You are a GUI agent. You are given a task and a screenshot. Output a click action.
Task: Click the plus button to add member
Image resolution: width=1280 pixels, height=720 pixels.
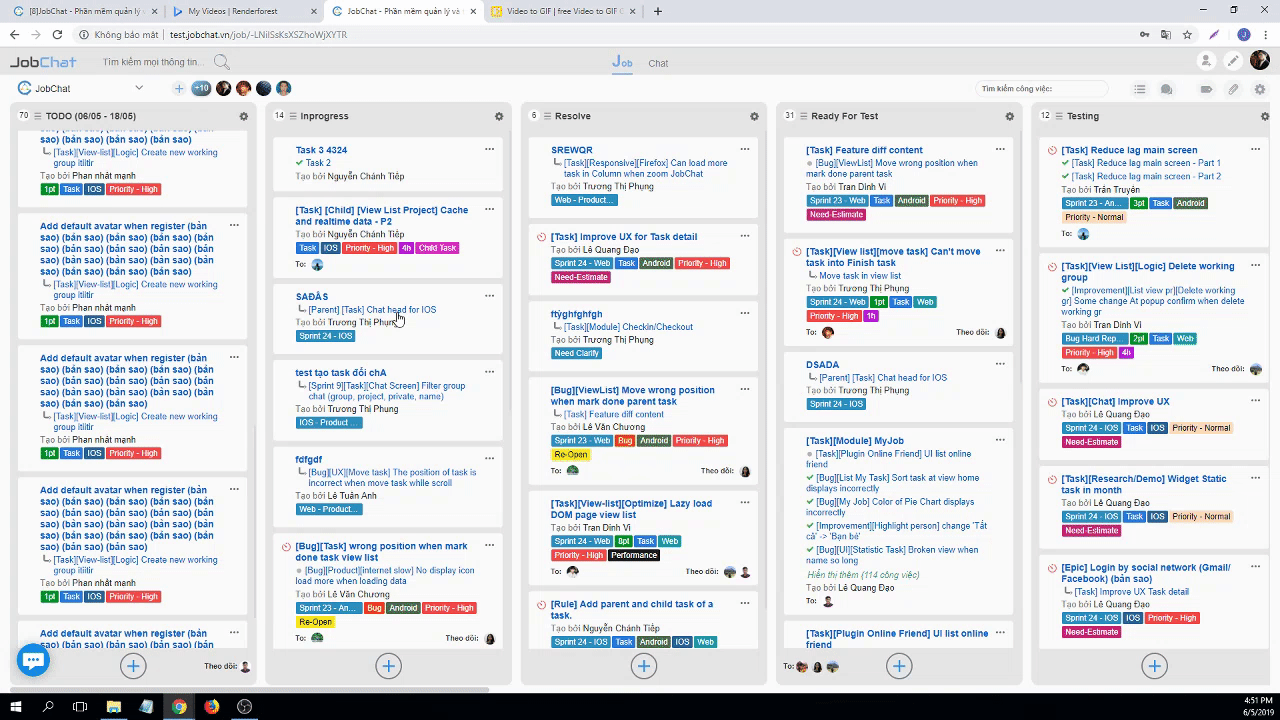[x=179, y=88]
